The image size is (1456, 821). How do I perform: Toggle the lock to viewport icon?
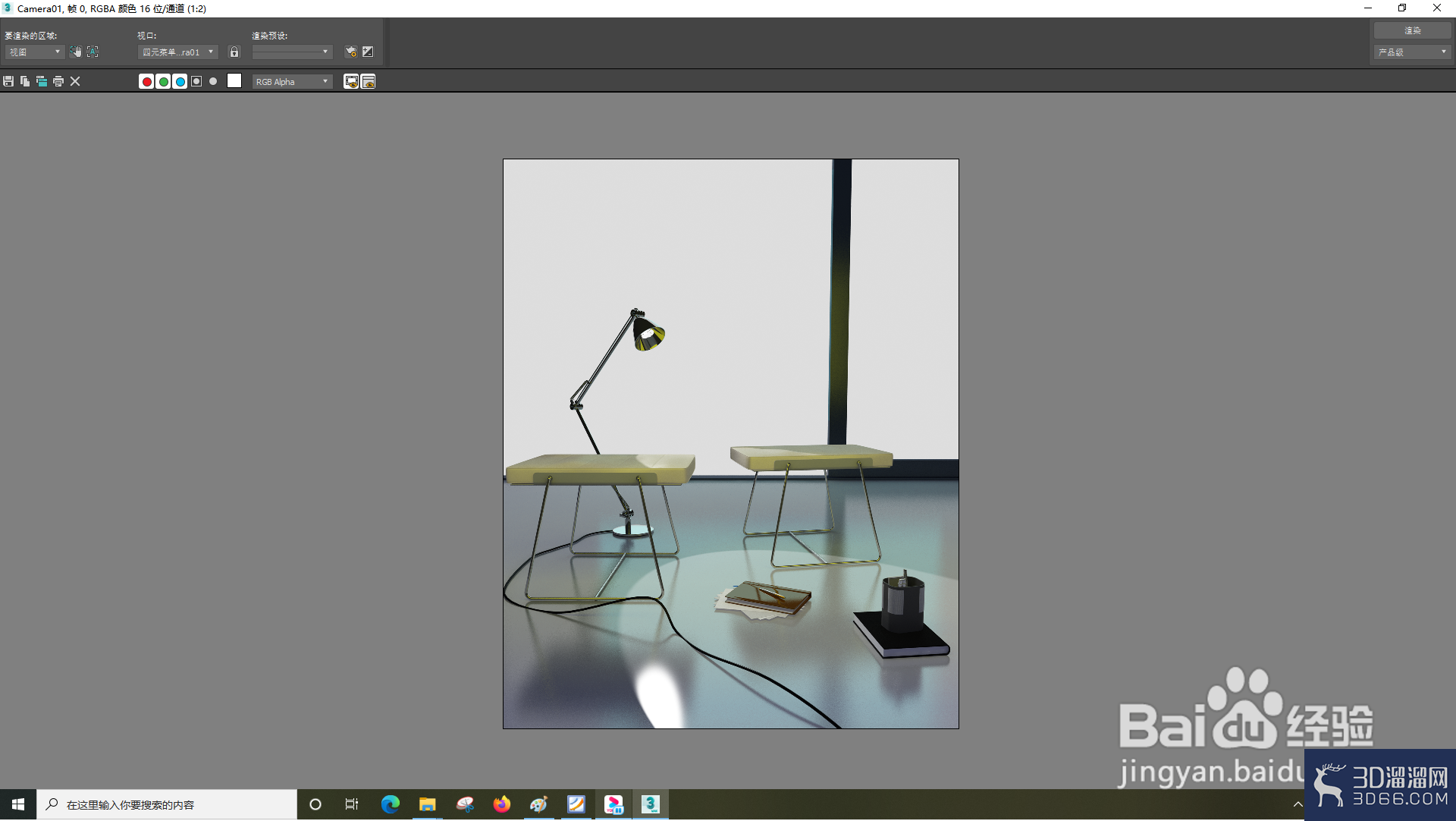234,52
